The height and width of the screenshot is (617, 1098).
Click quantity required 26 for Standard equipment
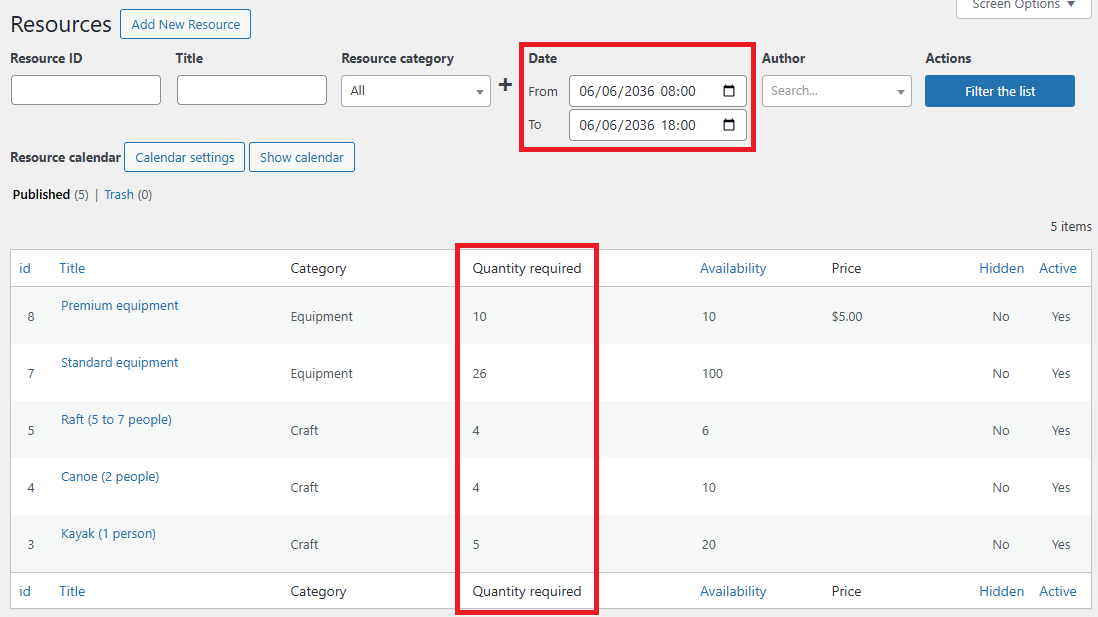point(480,373)
